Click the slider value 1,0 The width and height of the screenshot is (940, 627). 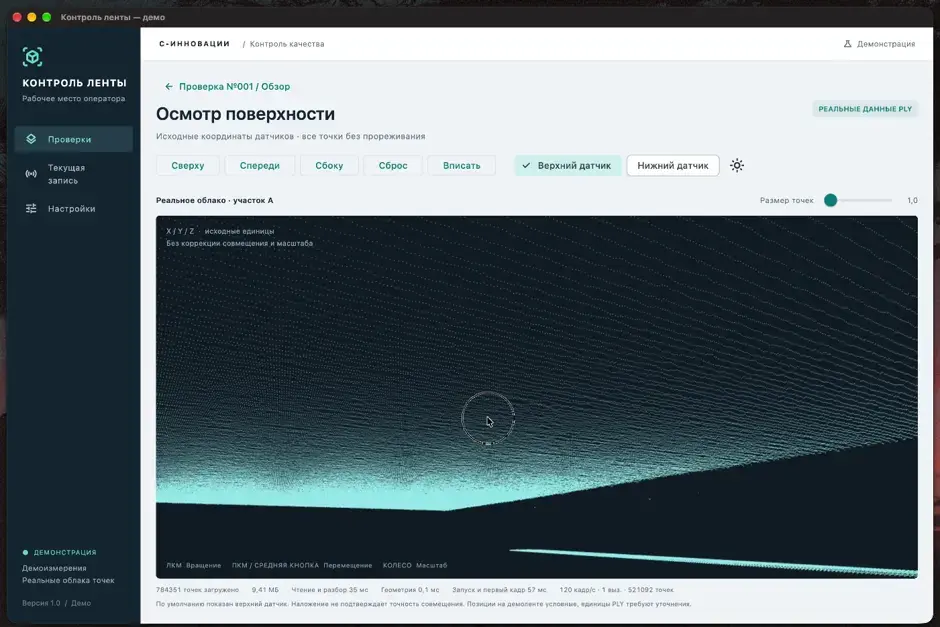(x=912, y=200)
